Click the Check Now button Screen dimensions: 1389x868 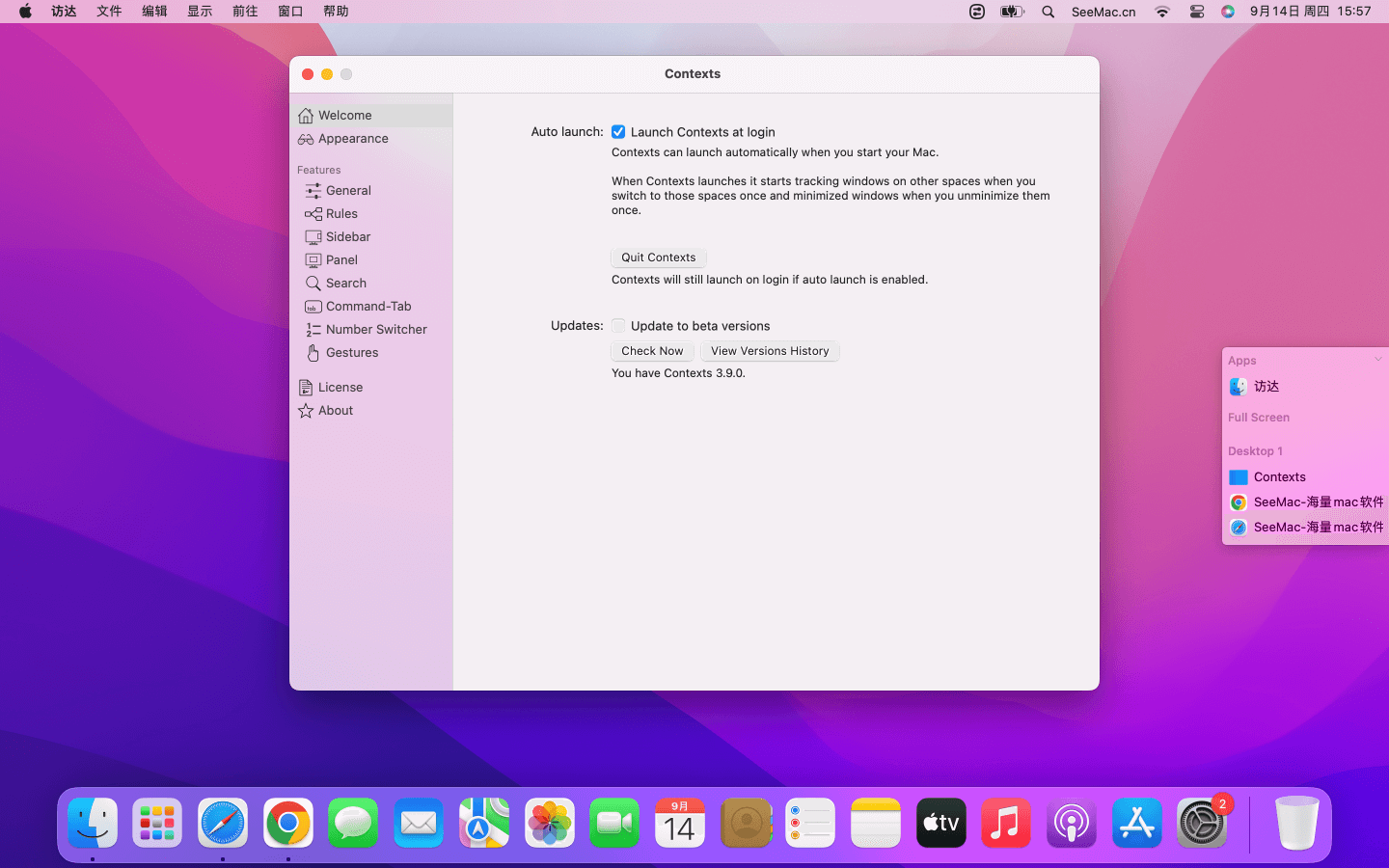(652, 351)
